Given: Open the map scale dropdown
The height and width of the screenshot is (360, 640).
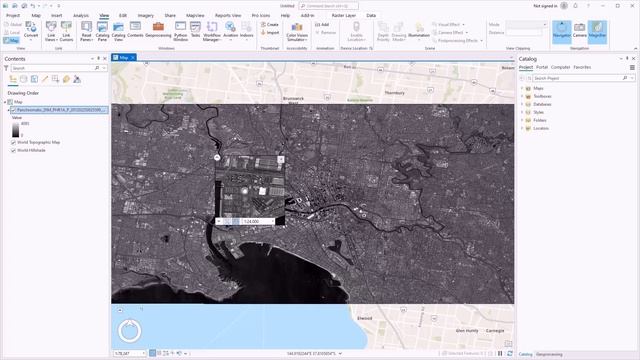Looking at the screenshot, I should [144, 353].
